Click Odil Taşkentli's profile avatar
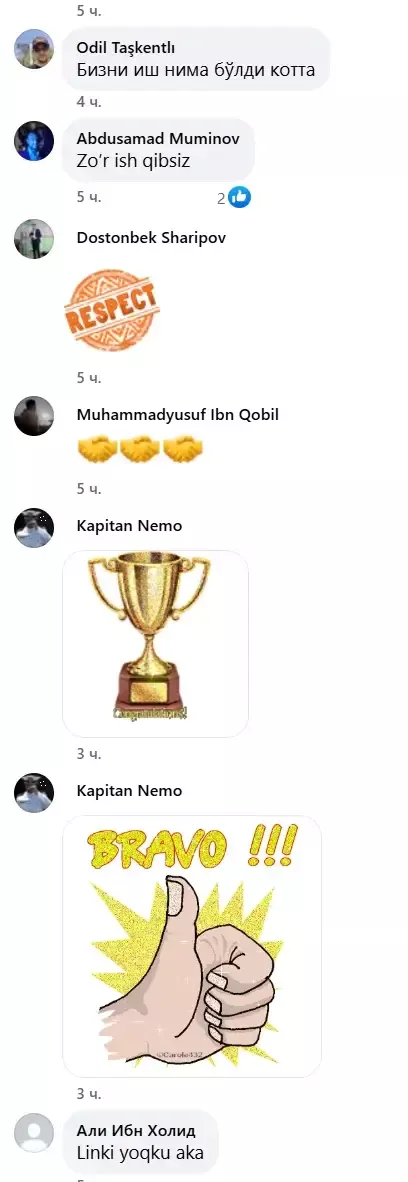Image resolution: width=408 pixels, height=1182 pixels. click(34, 49)
